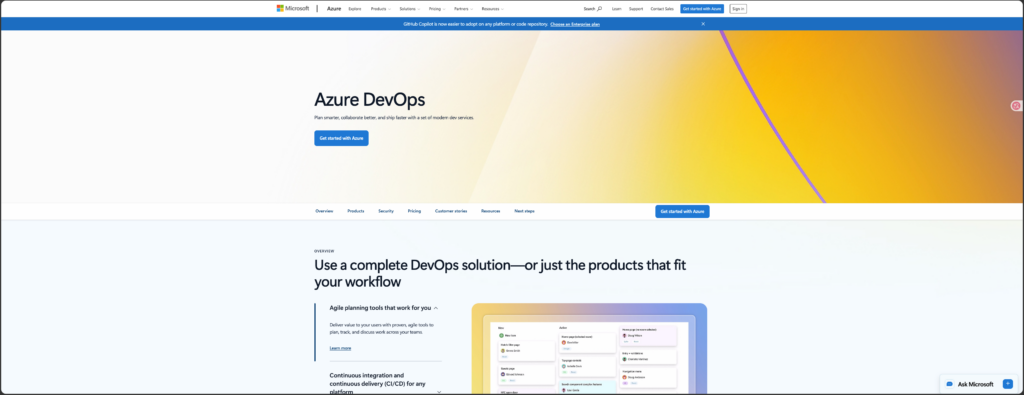1024x395 pixels.
Task: Expand the Partners dropdown menu
Action: (x=464, y=9)
